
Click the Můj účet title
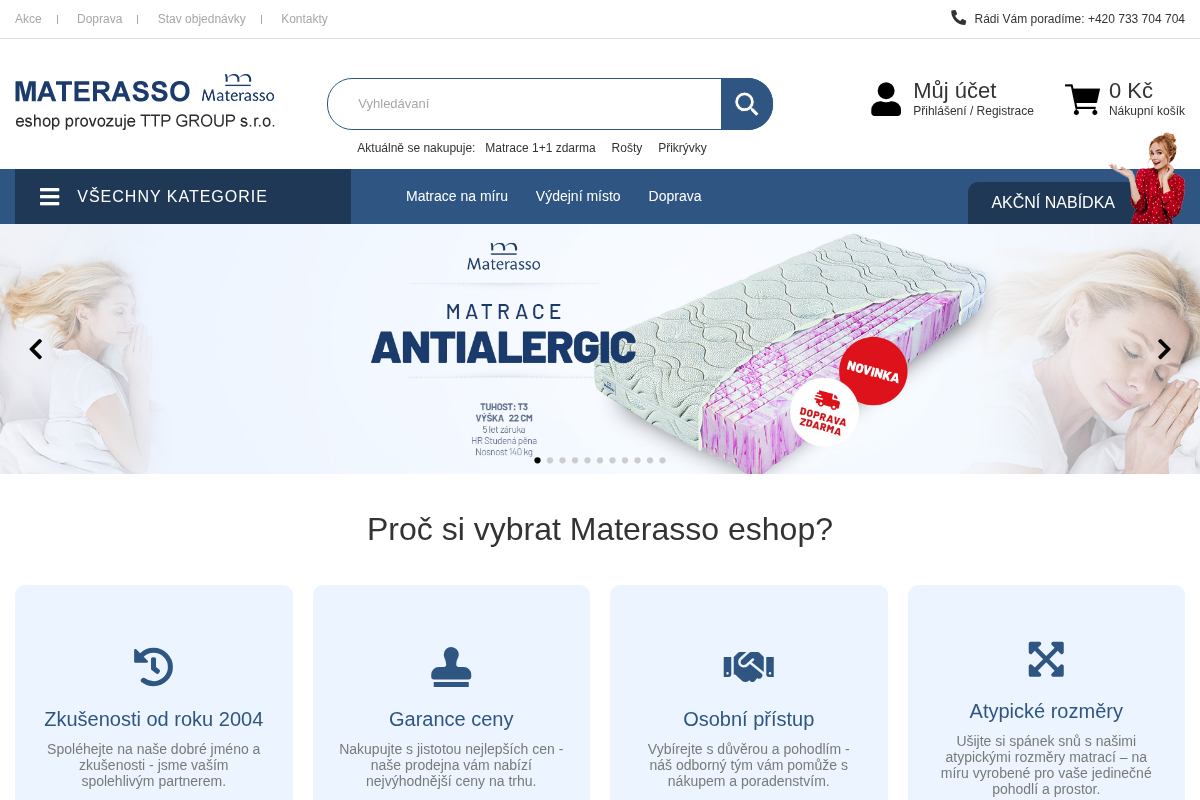[955, 90]
